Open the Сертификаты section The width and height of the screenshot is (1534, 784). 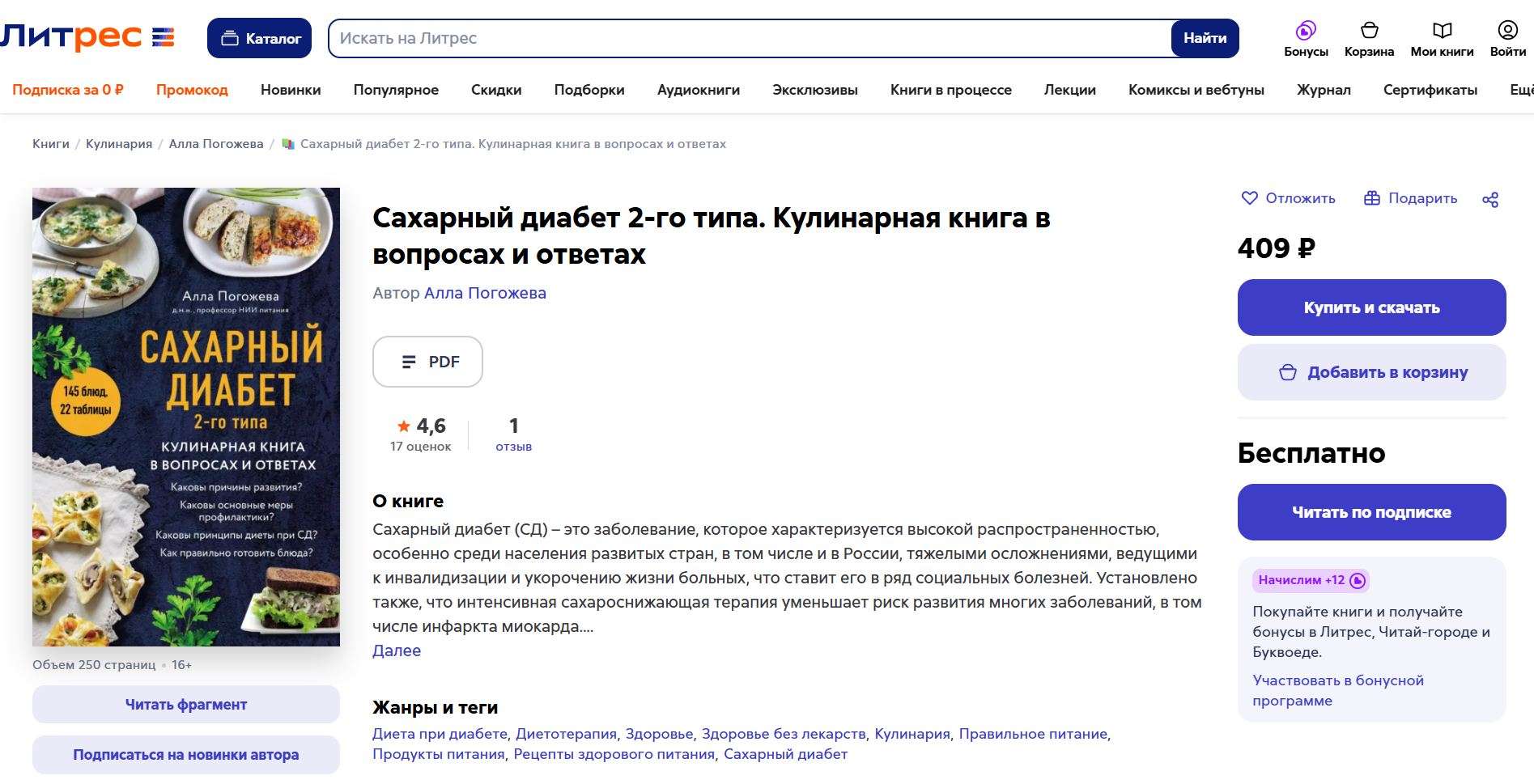[x=1430, y=90]
